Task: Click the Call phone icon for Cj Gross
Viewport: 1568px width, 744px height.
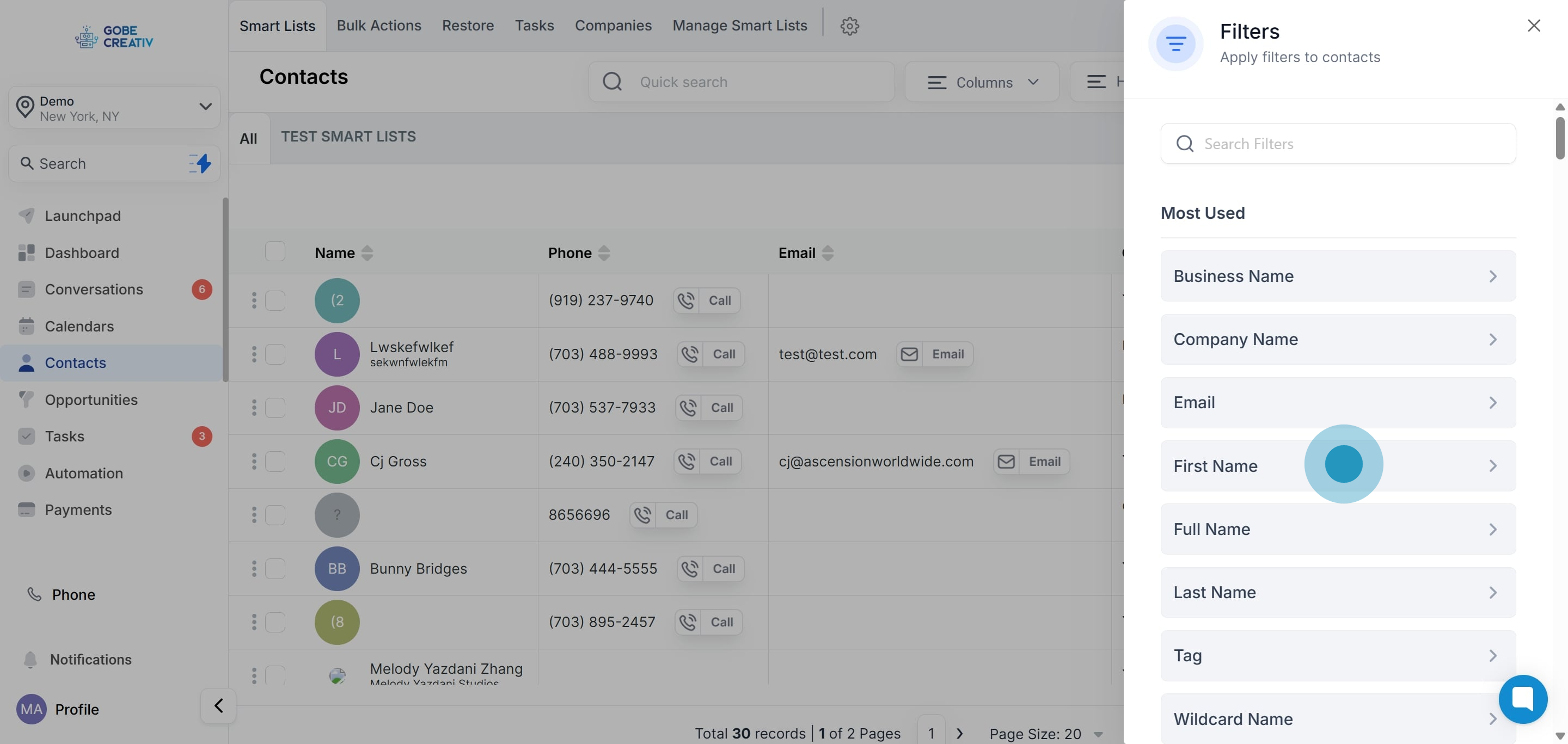Action: click(687, 461)
